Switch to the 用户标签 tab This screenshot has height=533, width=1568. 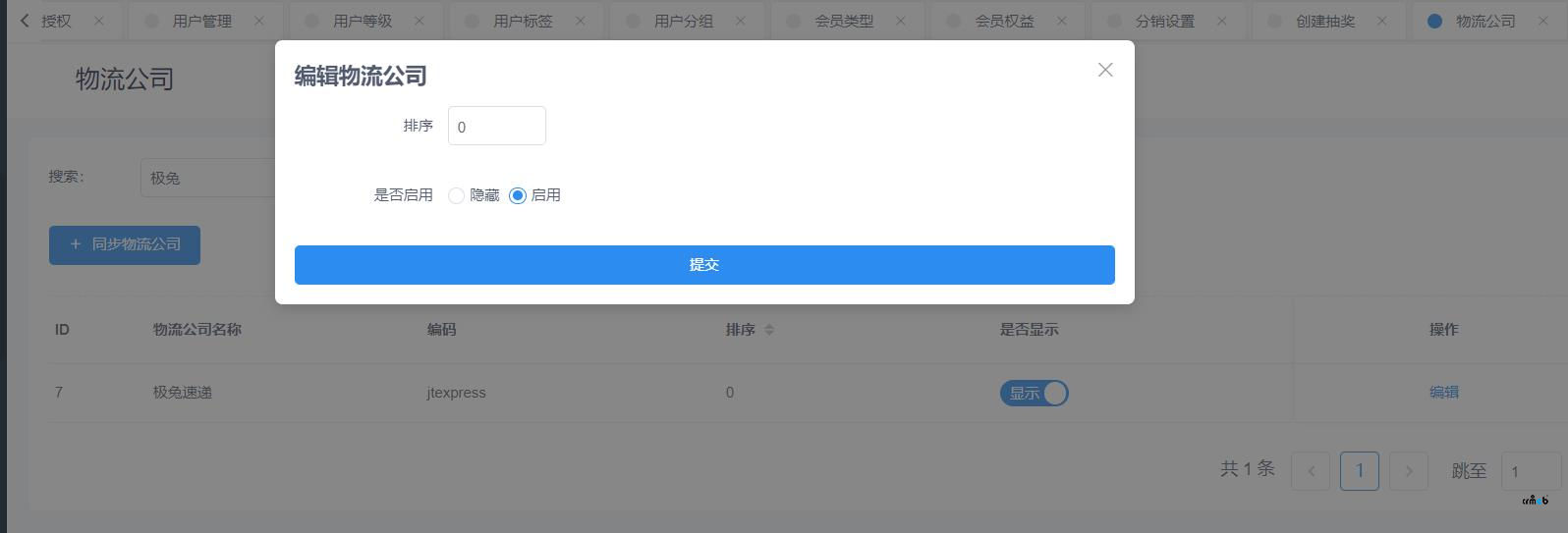coord(523,21)
